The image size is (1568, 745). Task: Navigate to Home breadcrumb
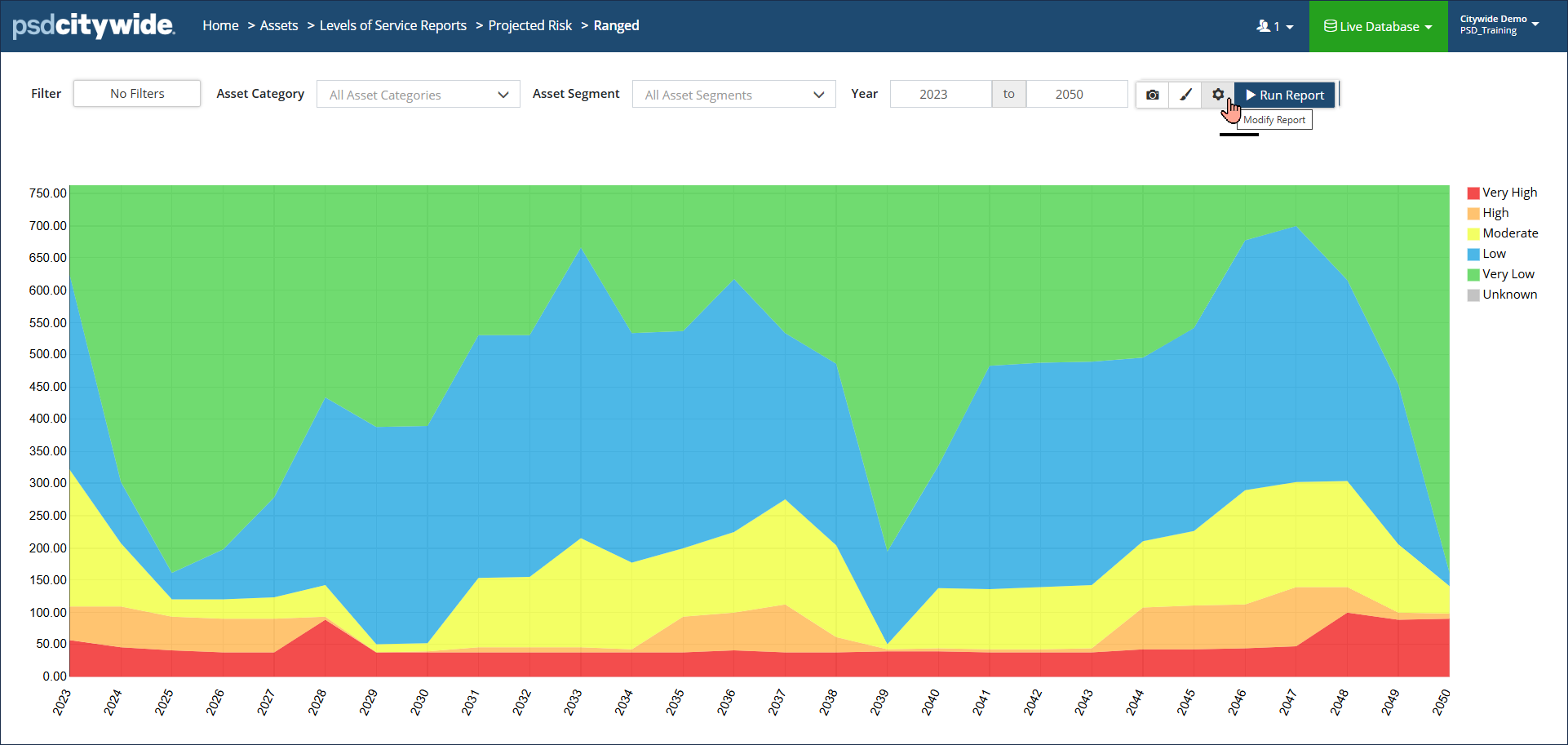tap(220, 26)
